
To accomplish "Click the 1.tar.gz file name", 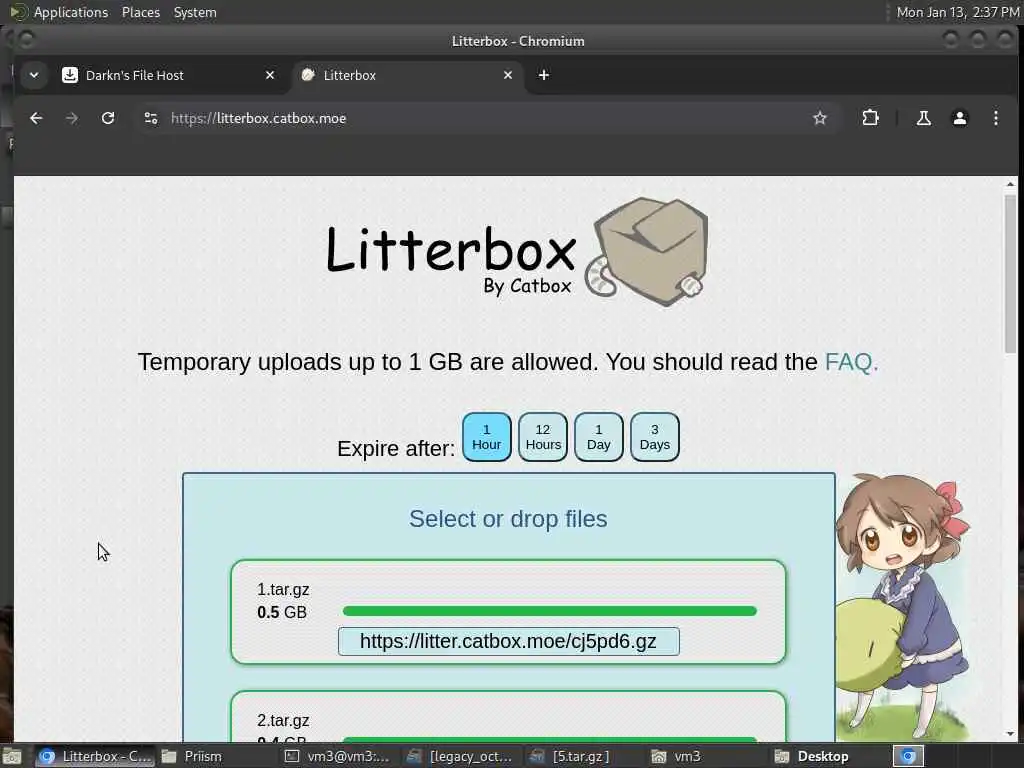I will pos(283,590).
